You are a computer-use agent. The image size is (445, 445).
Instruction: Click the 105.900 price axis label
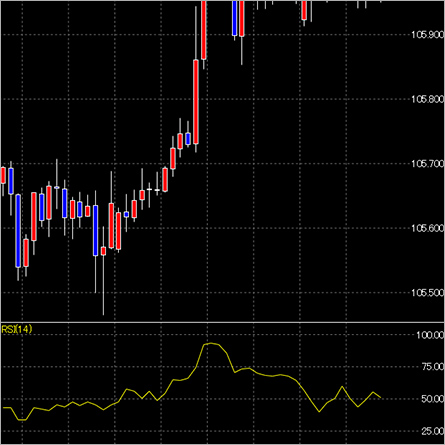pos(428,34)
